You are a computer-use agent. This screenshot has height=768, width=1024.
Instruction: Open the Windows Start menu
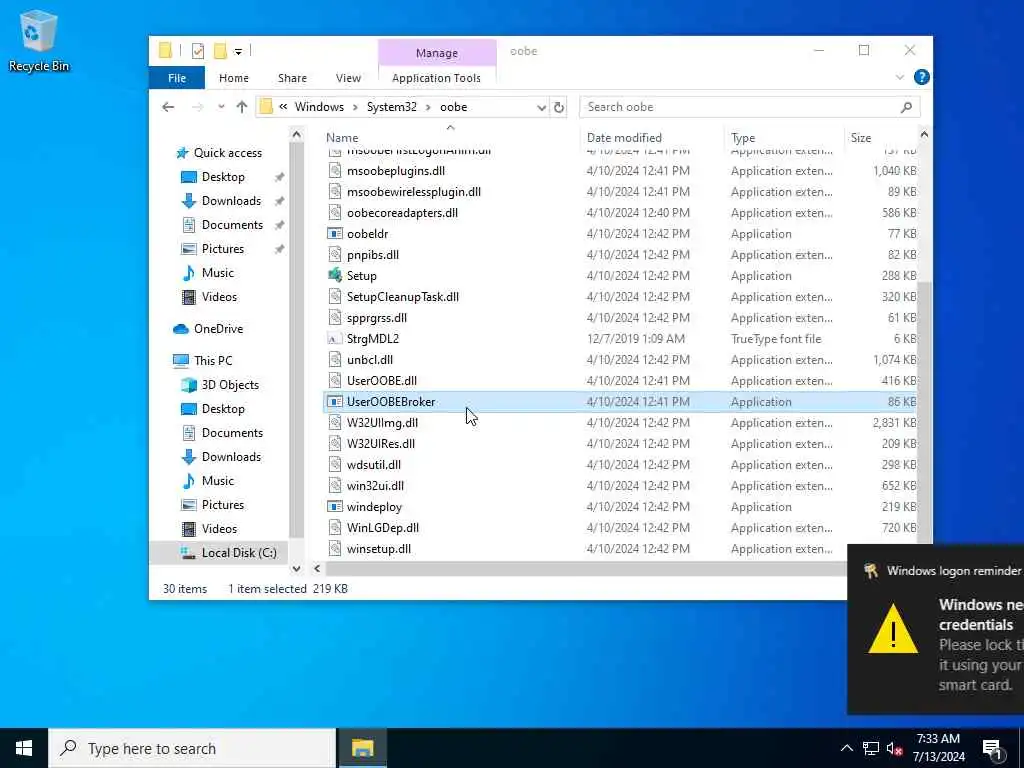(24, 748)
